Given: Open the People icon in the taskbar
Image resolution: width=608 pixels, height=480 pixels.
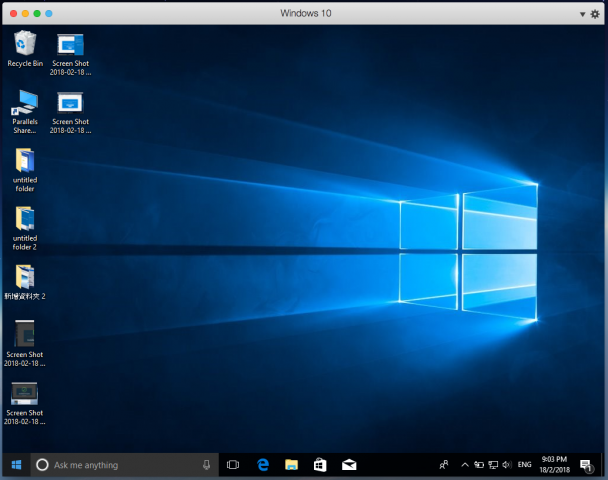Looking at the screenshot, I should [x=444, y=464].
